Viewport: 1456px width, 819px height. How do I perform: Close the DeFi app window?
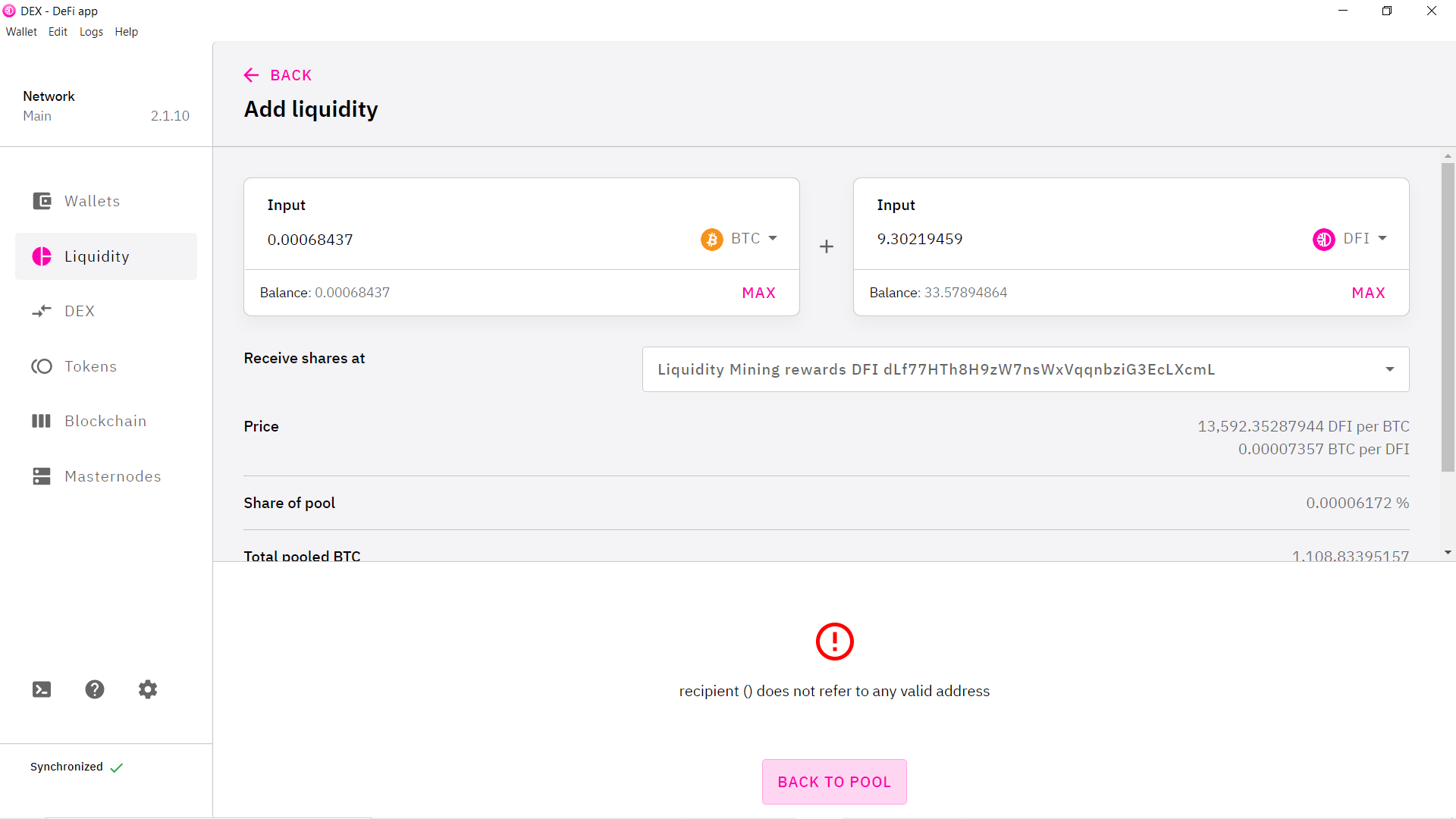[1432, 11]
